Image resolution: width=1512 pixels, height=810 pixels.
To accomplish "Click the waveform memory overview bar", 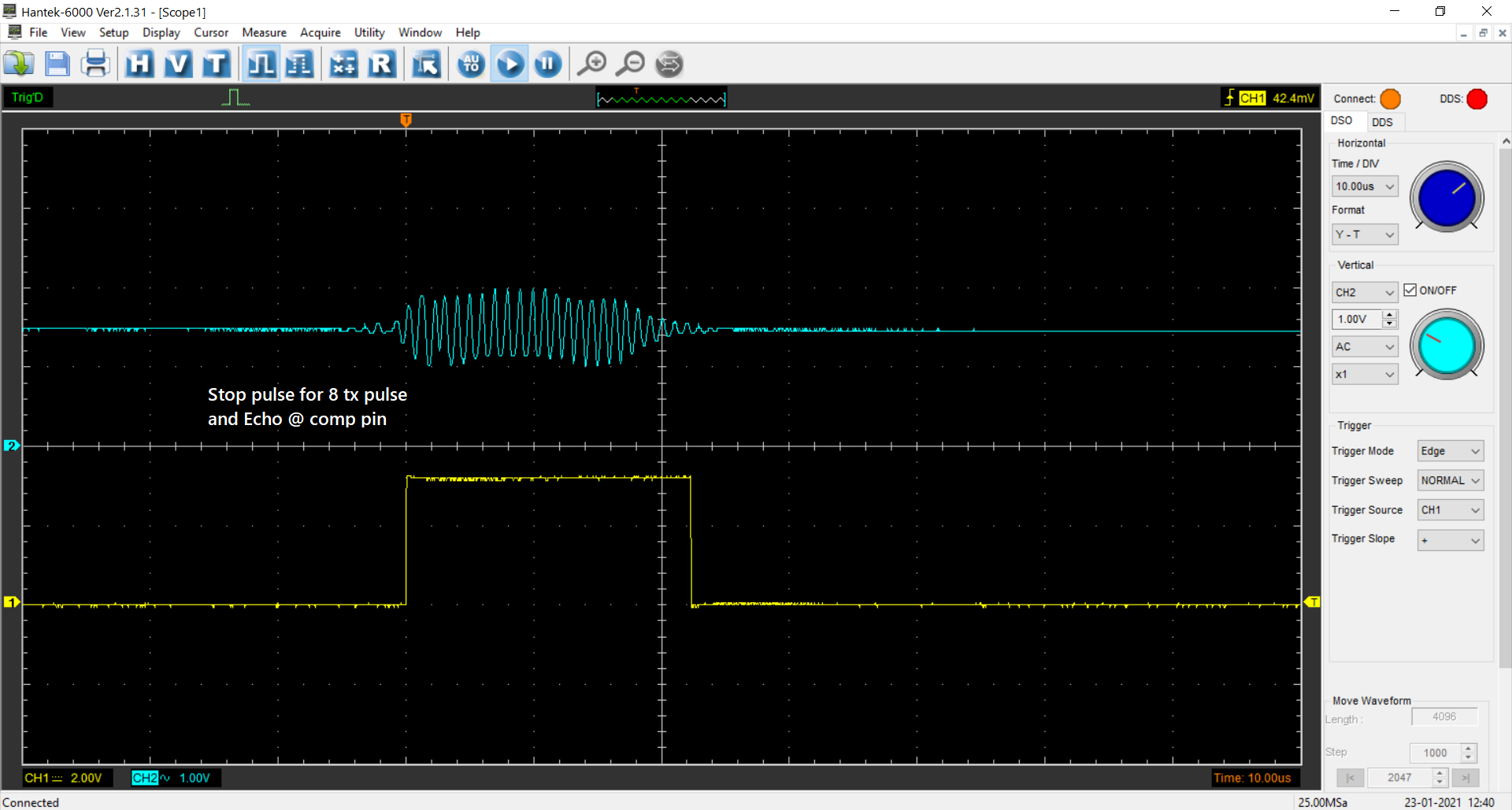I will [661, 98].
